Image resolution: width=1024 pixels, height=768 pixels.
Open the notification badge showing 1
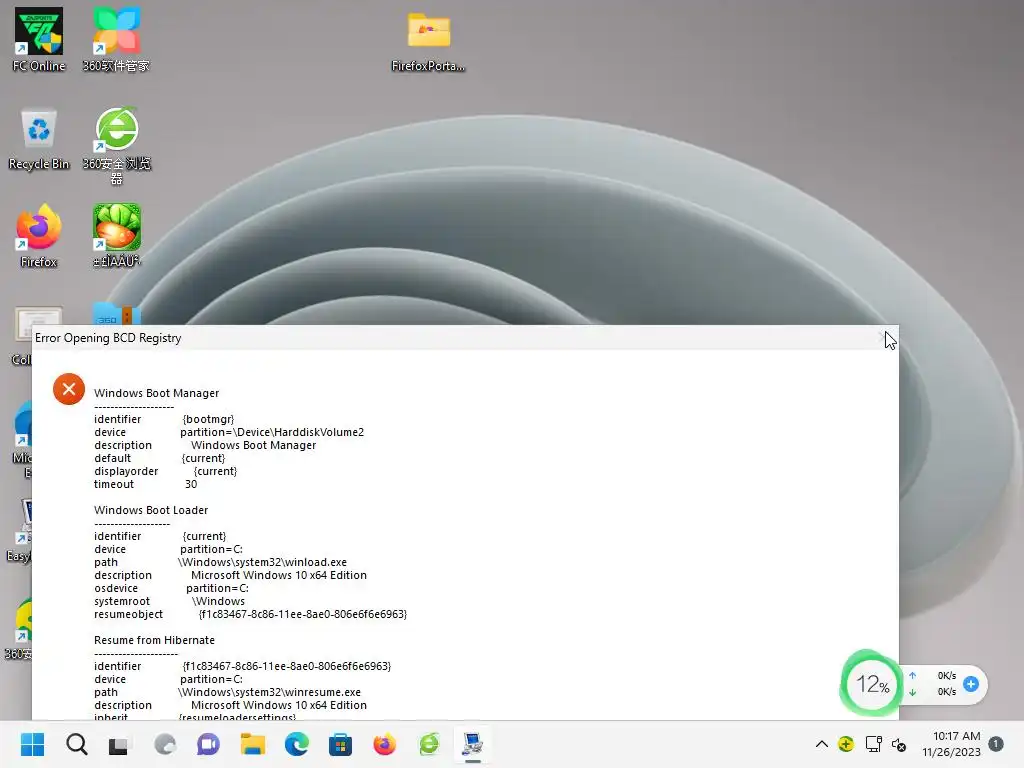pos(996,744)
